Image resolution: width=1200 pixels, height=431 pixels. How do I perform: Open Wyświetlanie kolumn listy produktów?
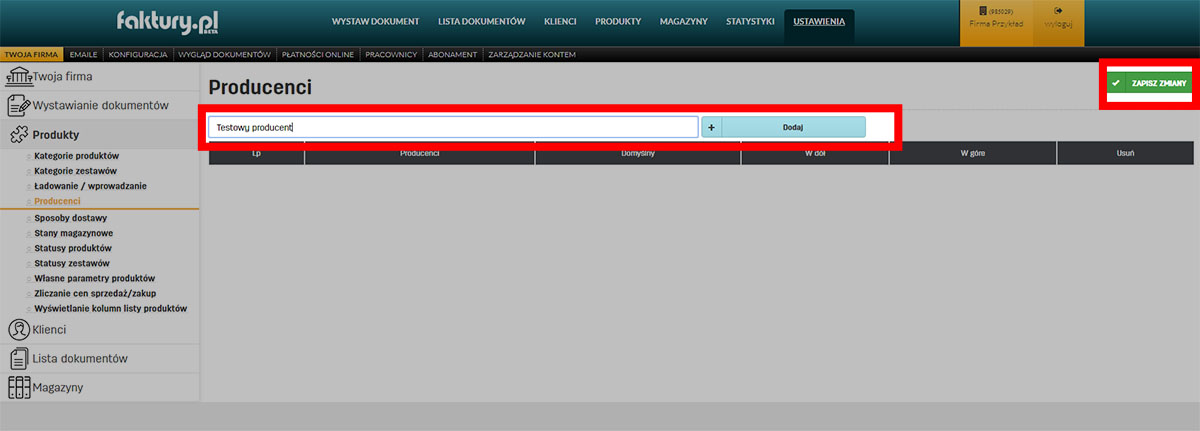[x=111, y=308]
